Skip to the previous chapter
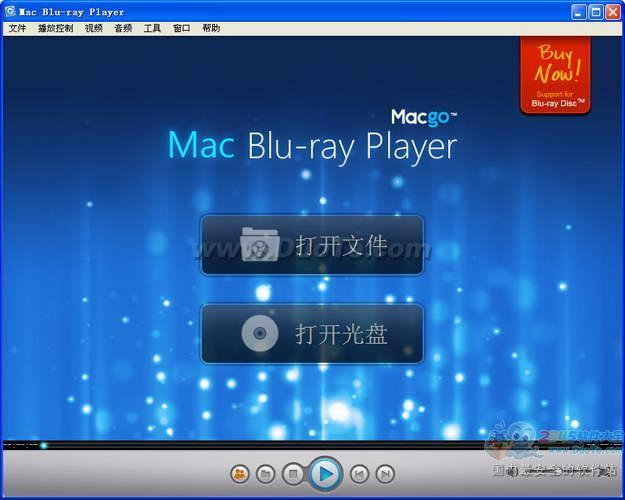The width and height of the screenshot is (625, 500). (360, 474)
